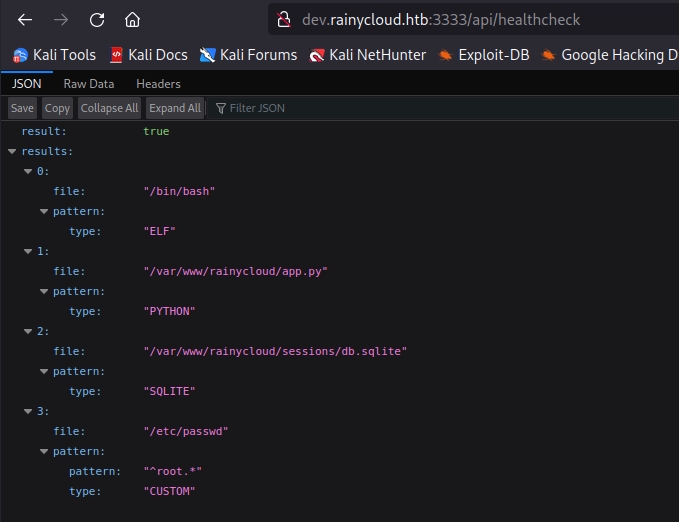The height and width of the screenshot is (522, 679).
Task: Click the insecure connection lock icon
Action: pyautogui.click(x=284, y=20)
